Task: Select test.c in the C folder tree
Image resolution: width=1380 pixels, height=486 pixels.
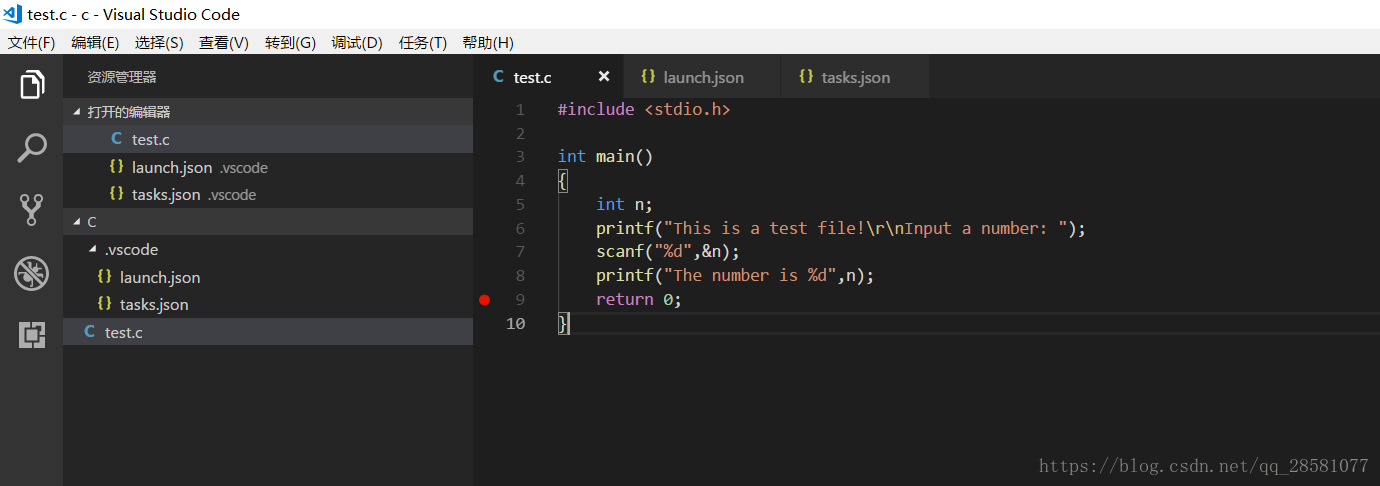Action: 124,332
